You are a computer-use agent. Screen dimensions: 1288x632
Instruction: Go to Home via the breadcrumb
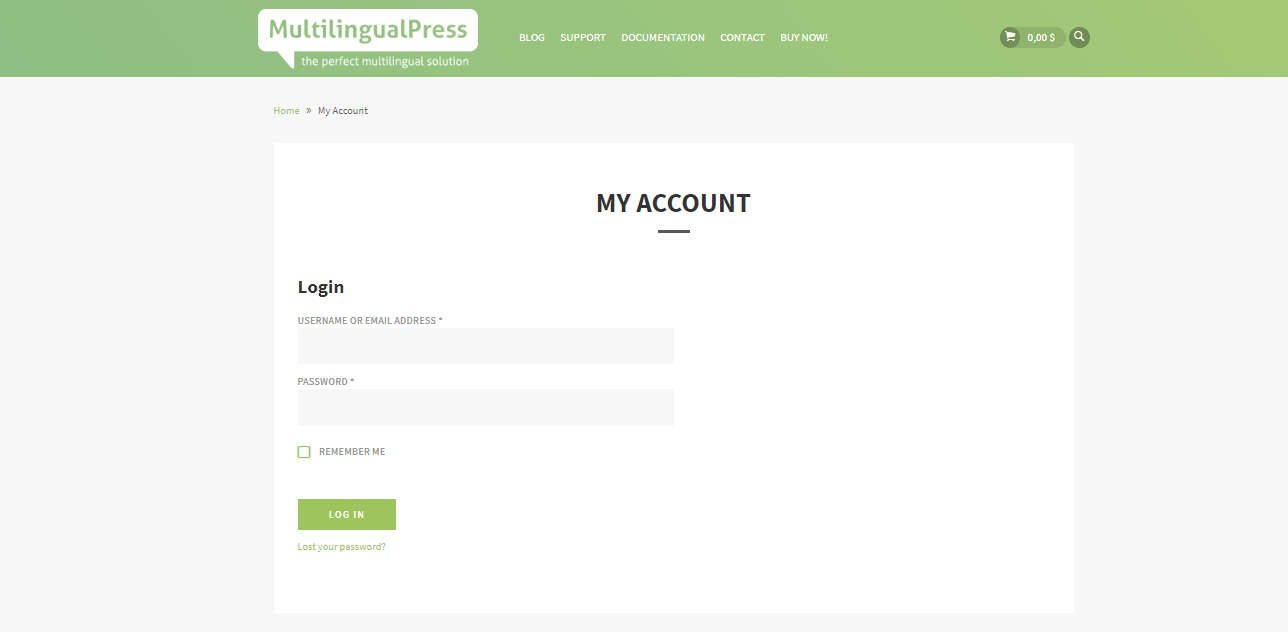286,111
